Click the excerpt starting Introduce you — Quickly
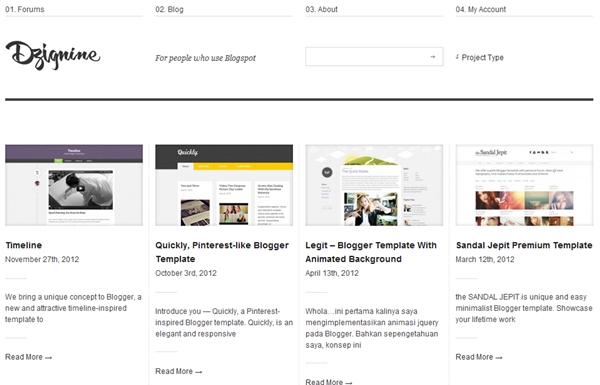Viewport: 600px width, 385px height. click(x=224, y=323)
